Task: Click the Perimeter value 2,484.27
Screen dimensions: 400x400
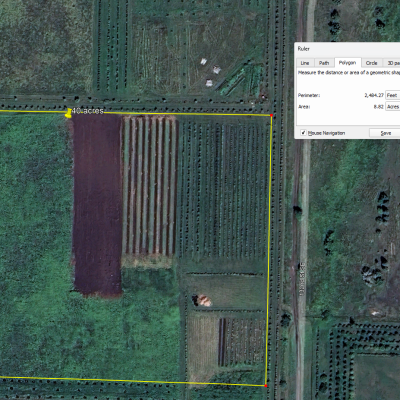Action: tap(374, 95)
